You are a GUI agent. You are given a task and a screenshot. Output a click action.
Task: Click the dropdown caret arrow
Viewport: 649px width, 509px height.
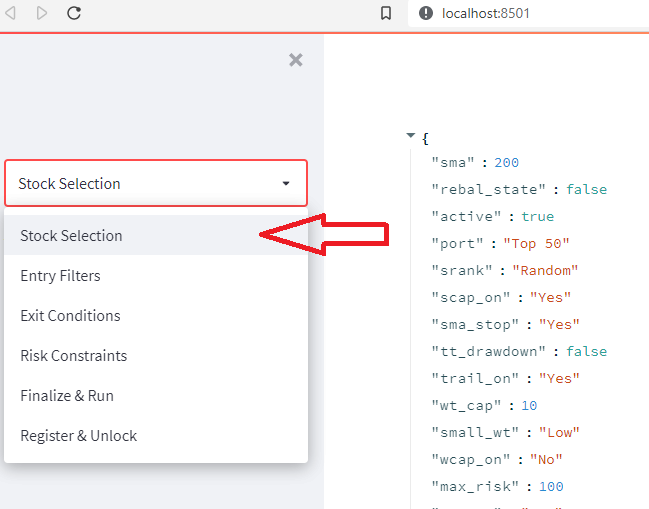coord(286,183)
